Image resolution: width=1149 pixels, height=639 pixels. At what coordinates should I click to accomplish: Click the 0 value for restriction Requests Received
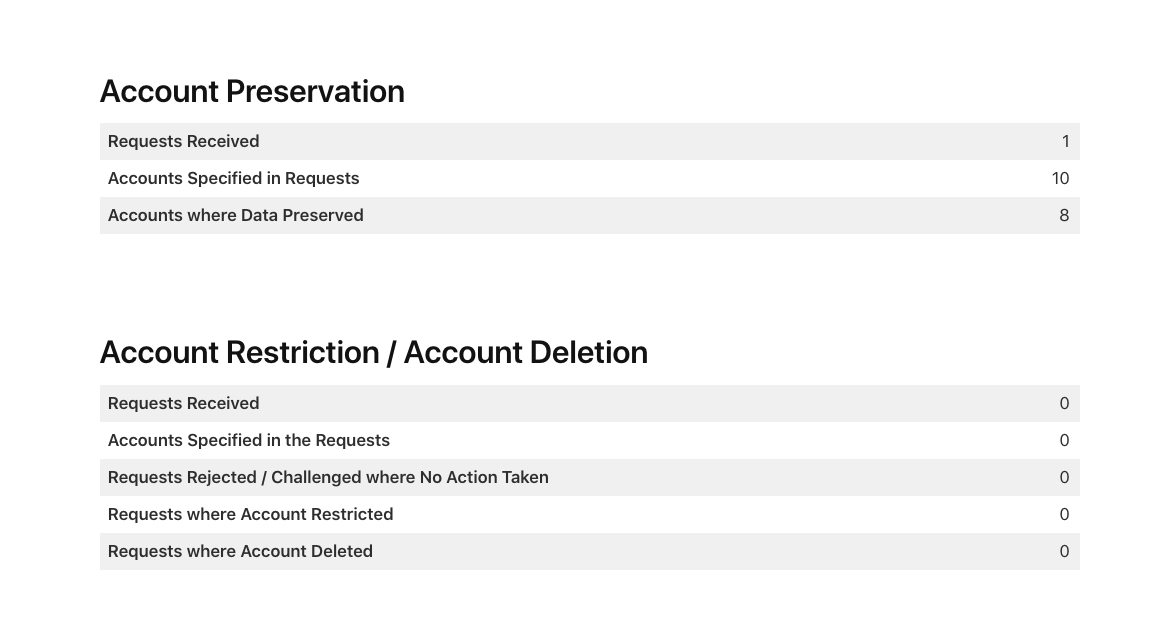1064,403
